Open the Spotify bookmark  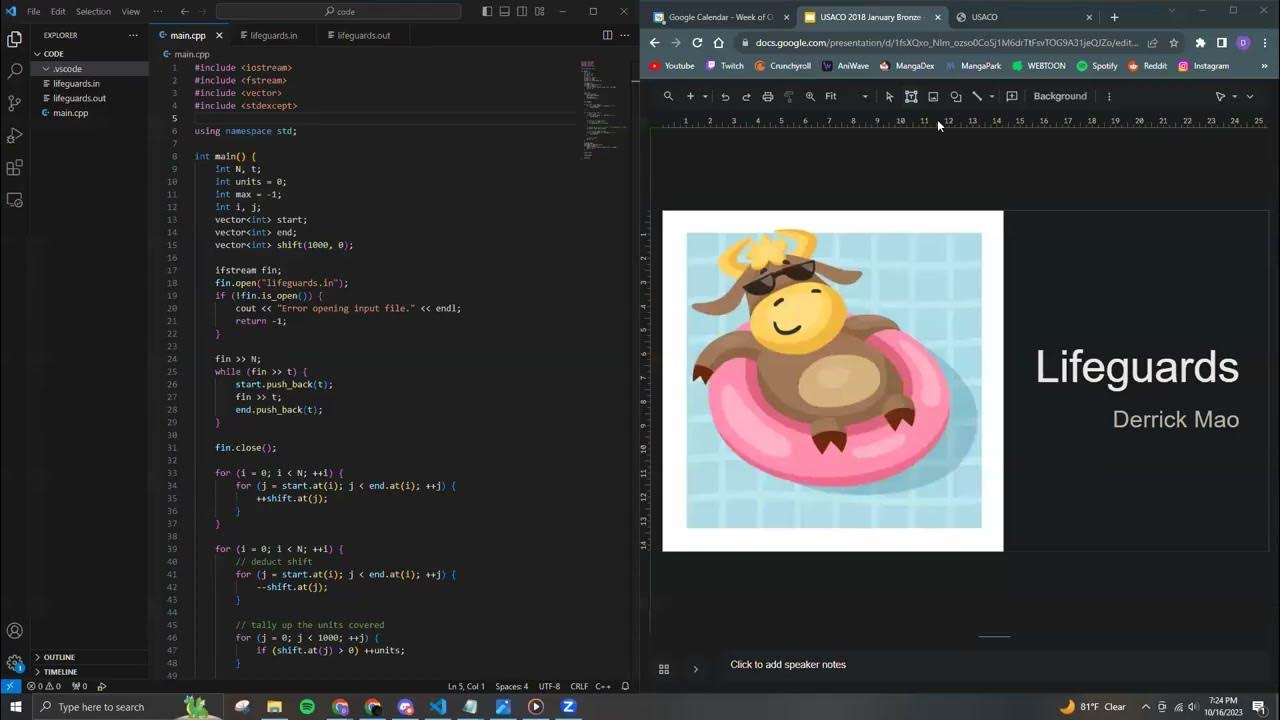pyautogui.click(x=1097, y=66)
